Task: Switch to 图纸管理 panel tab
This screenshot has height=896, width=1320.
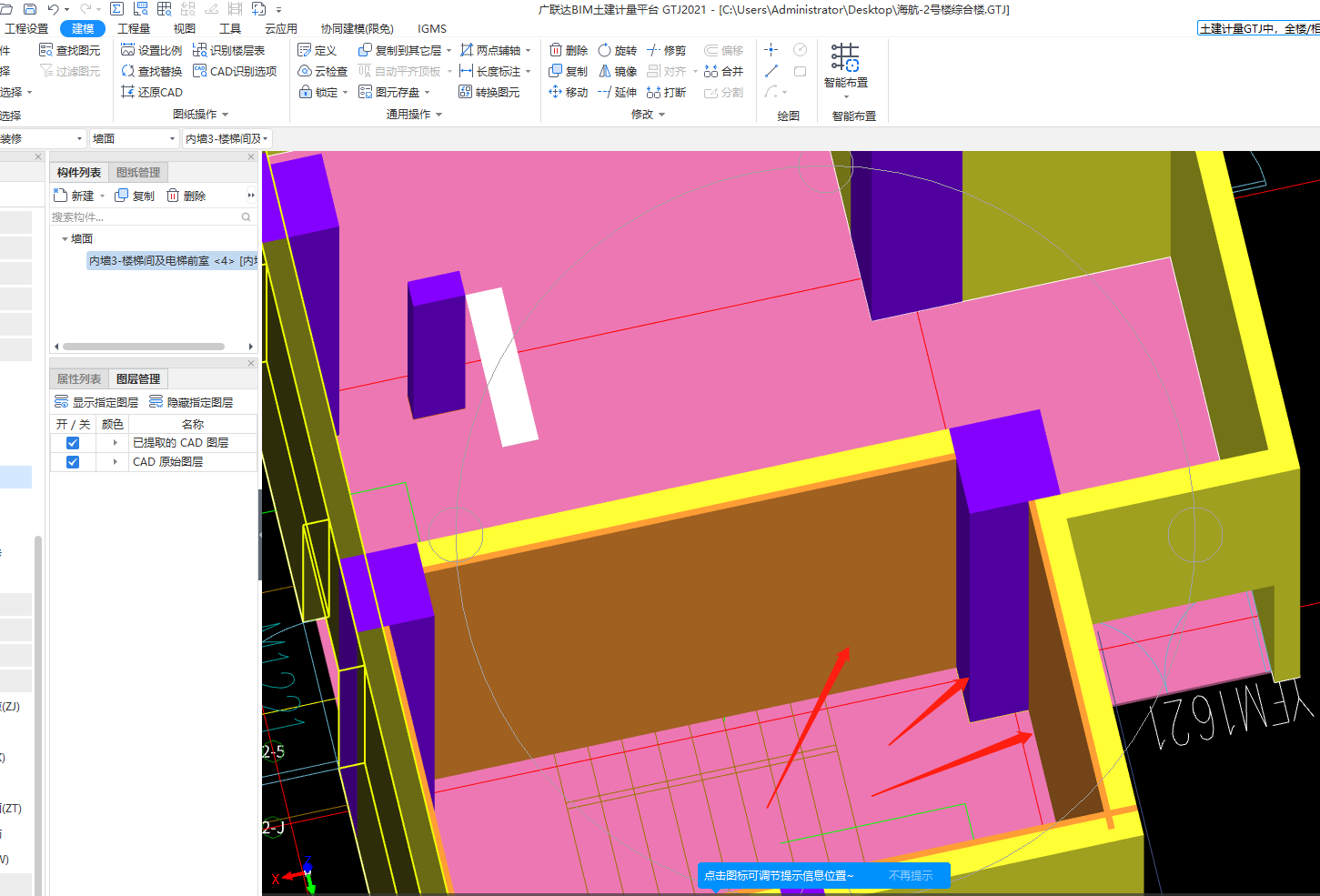Action: 138,172
